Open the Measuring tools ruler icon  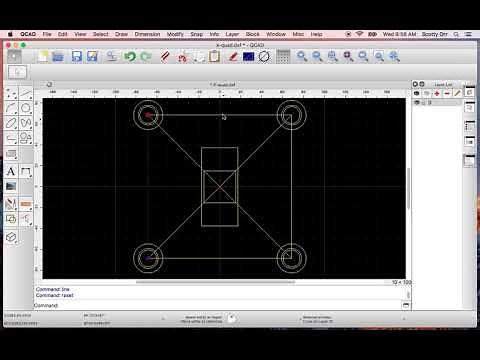pyautogui.click(x=26, y=204)
